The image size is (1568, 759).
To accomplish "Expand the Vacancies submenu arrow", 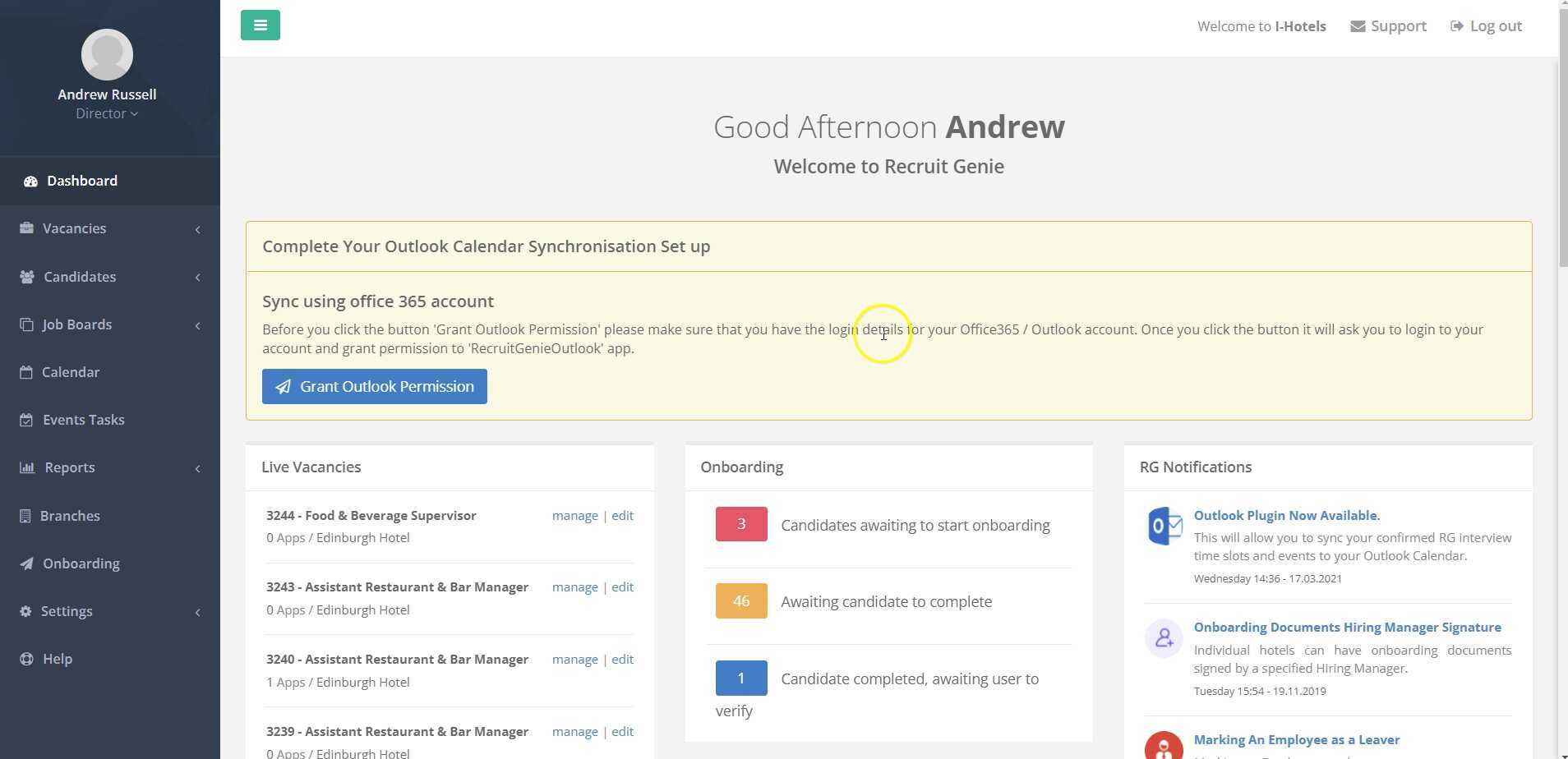I will (197, 229).
